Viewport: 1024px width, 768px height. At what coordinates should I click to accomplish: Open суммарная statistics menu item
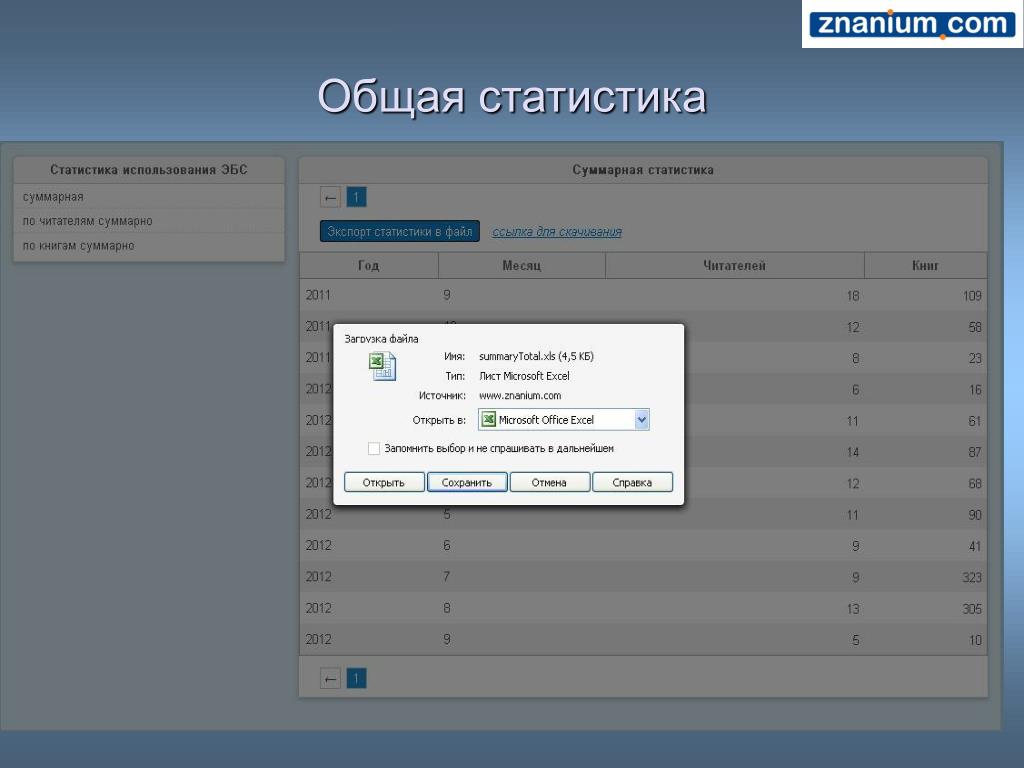pyautogui.click(x=54, y=197)
